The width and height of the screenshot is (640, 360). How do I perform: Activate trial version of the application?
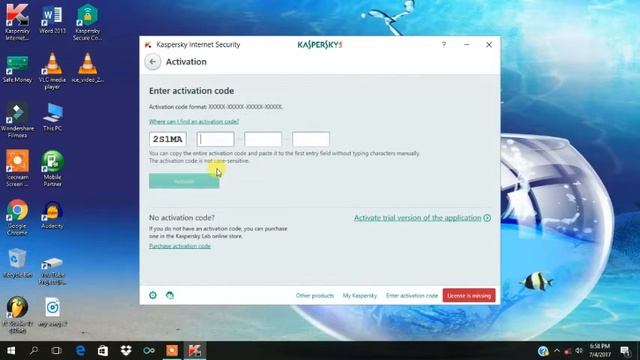click(418, 218)
